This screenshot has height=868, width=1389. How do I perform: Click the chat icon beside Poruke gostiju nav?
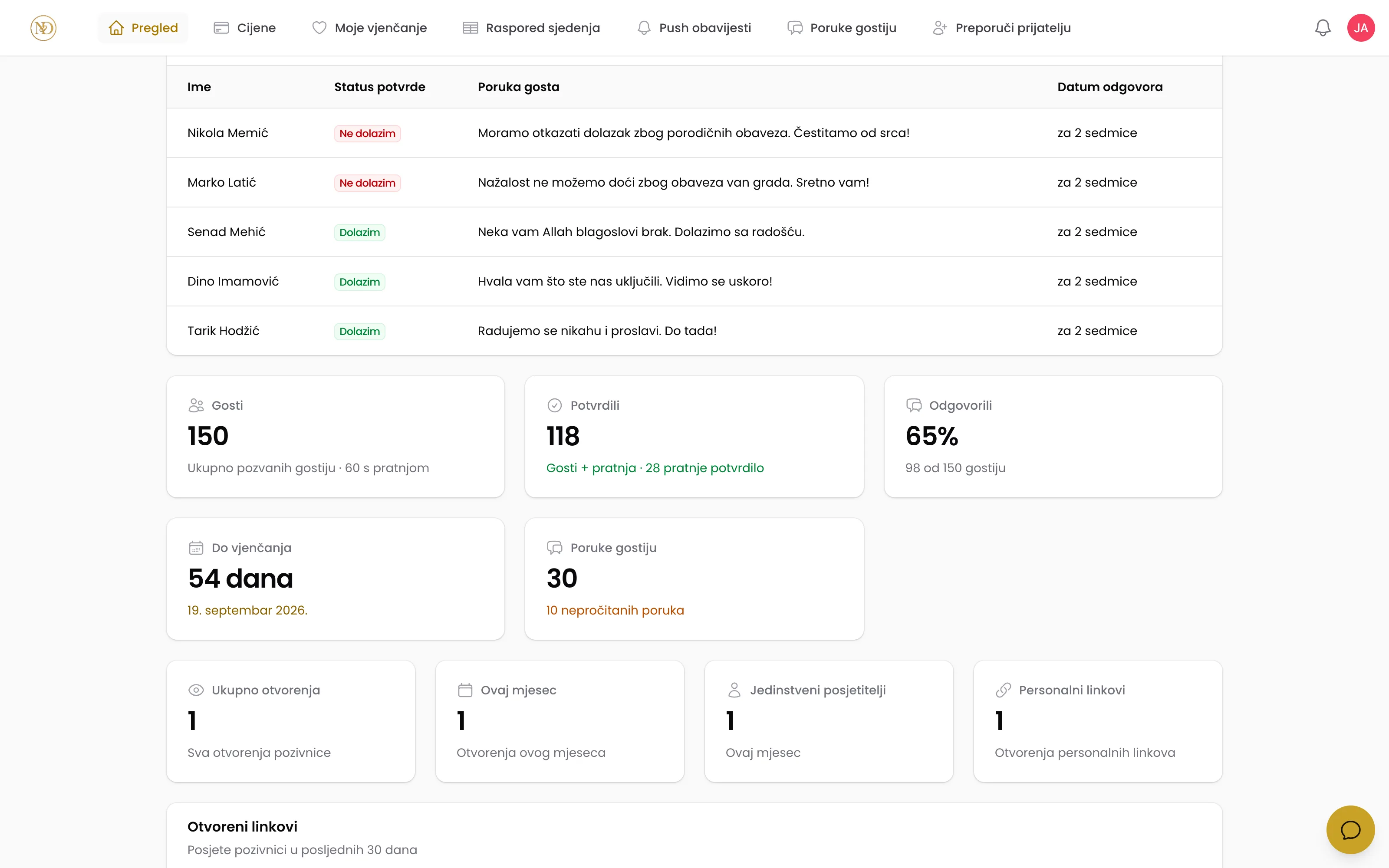click(795, 27)
